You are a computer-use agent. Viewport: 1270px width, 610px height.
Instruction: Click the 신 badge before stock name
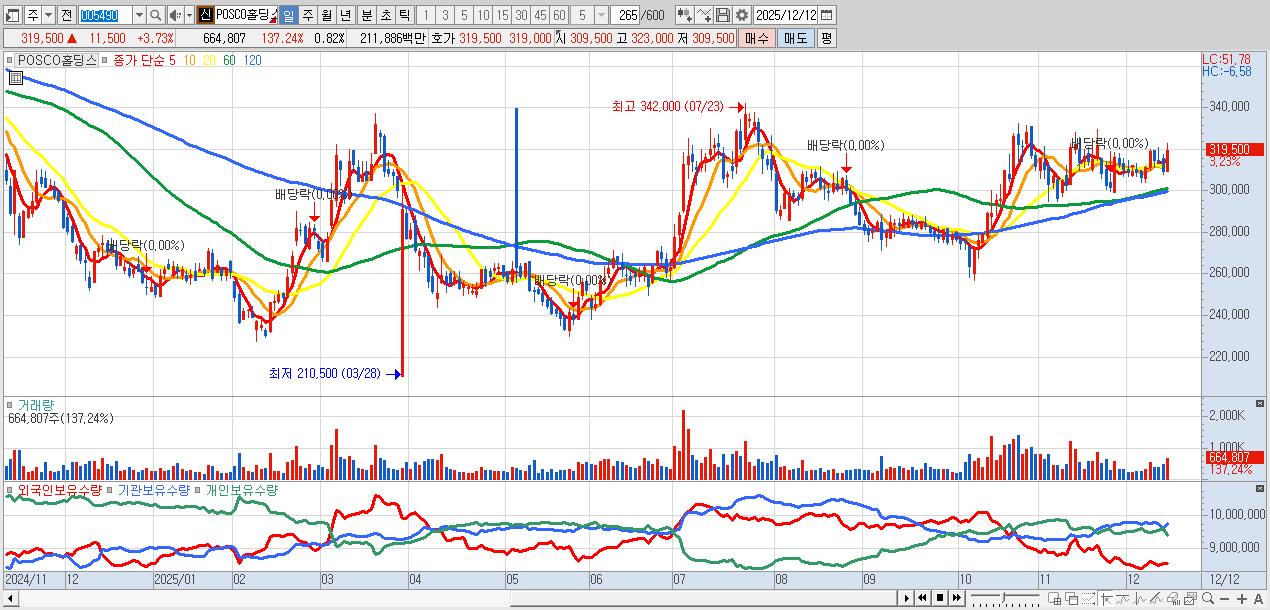pos(206,15)
